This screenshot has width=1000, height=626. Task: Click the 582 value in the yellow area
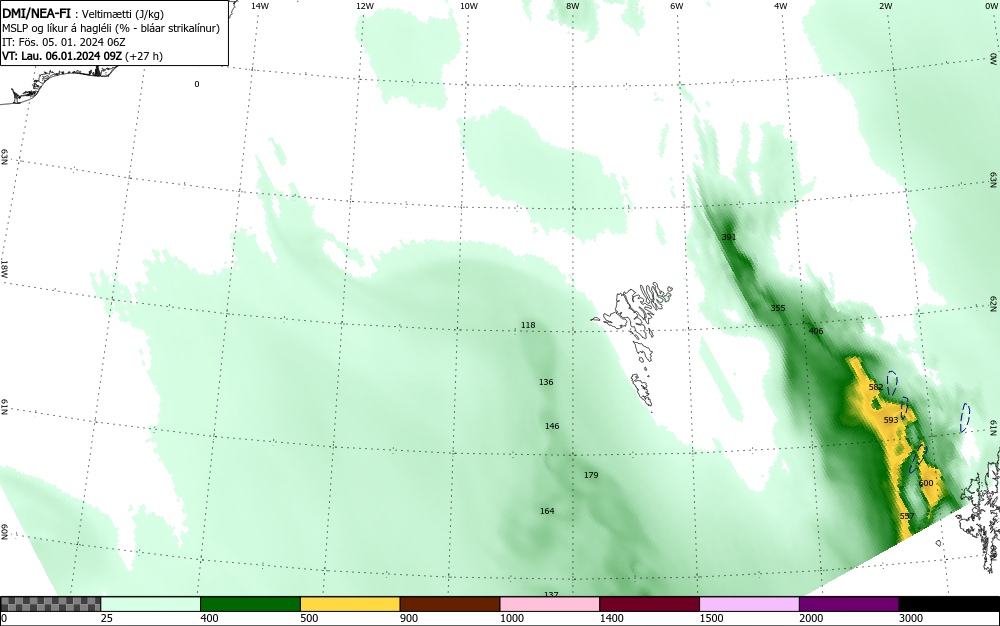tap(876, 387)
